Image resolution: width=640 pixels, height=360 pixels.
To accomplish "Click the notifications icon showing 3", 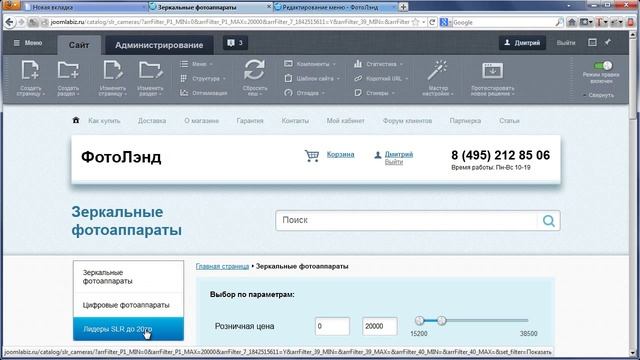I will pos(235,43).
